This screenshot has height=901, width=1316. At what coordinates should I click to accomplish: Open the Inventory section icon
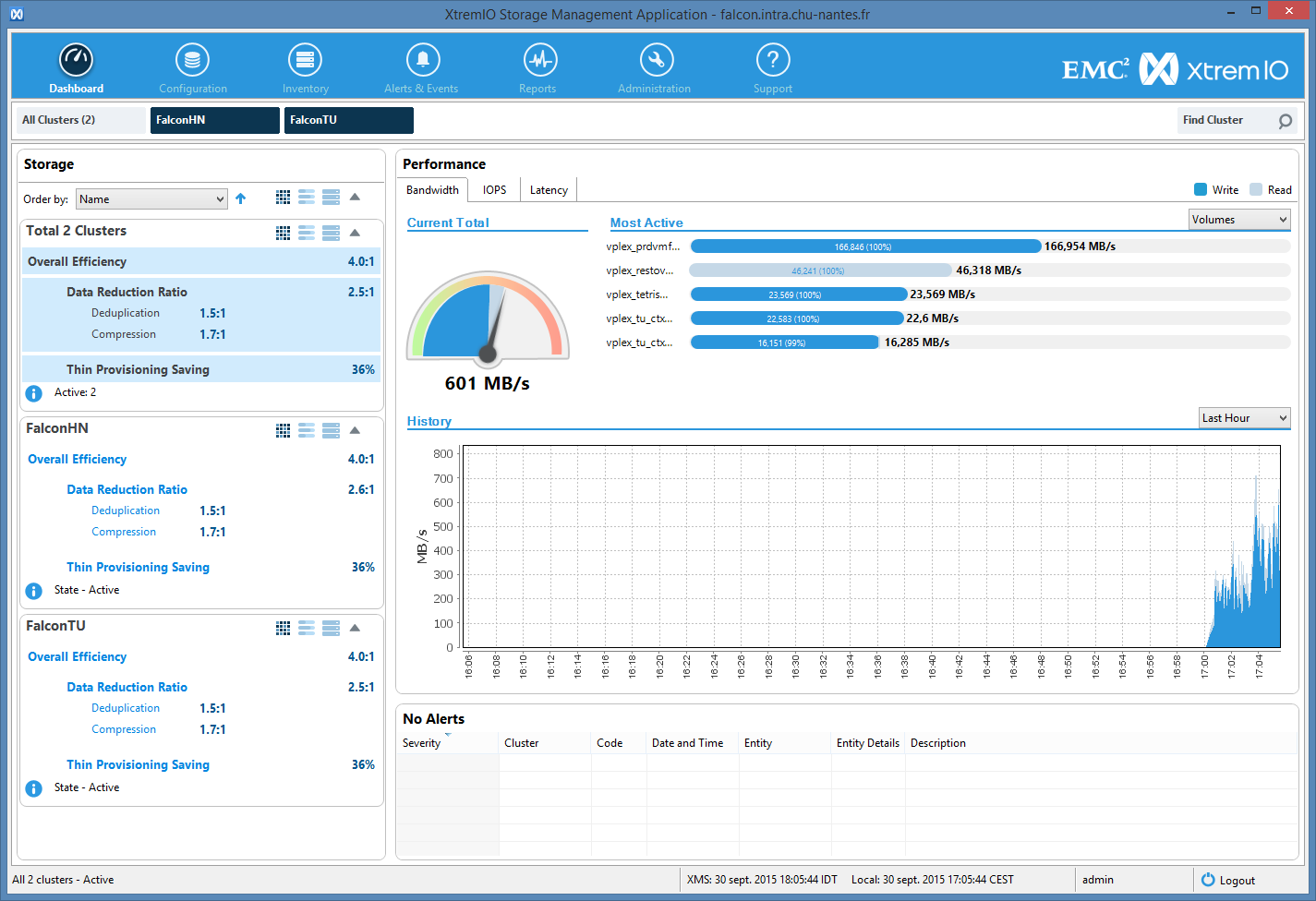pyautogui.click(x=305, y=61)
